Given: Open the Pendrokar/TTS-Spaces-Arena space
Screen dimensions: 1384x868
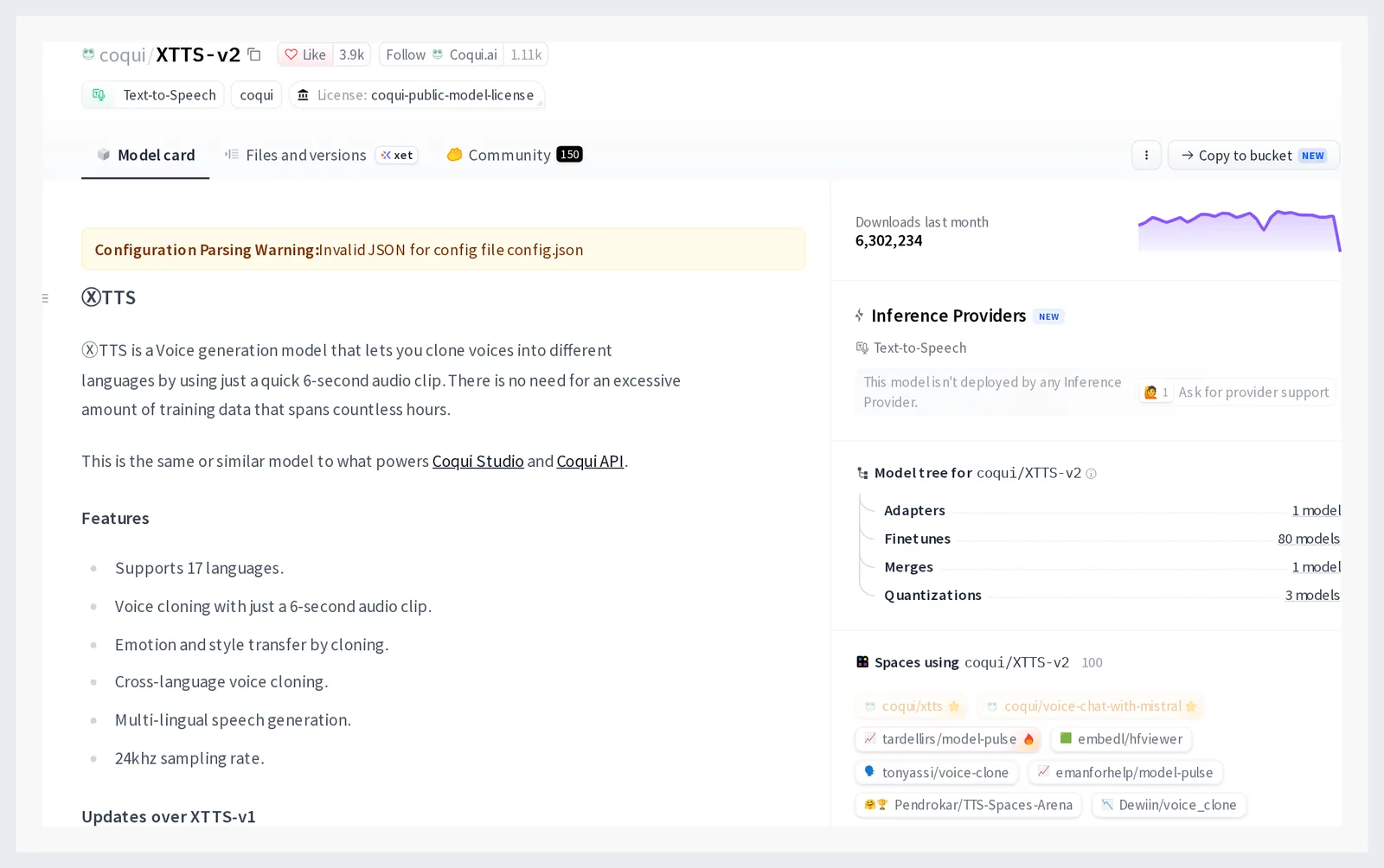Looking at the screenshot, I should click(969, 806).
